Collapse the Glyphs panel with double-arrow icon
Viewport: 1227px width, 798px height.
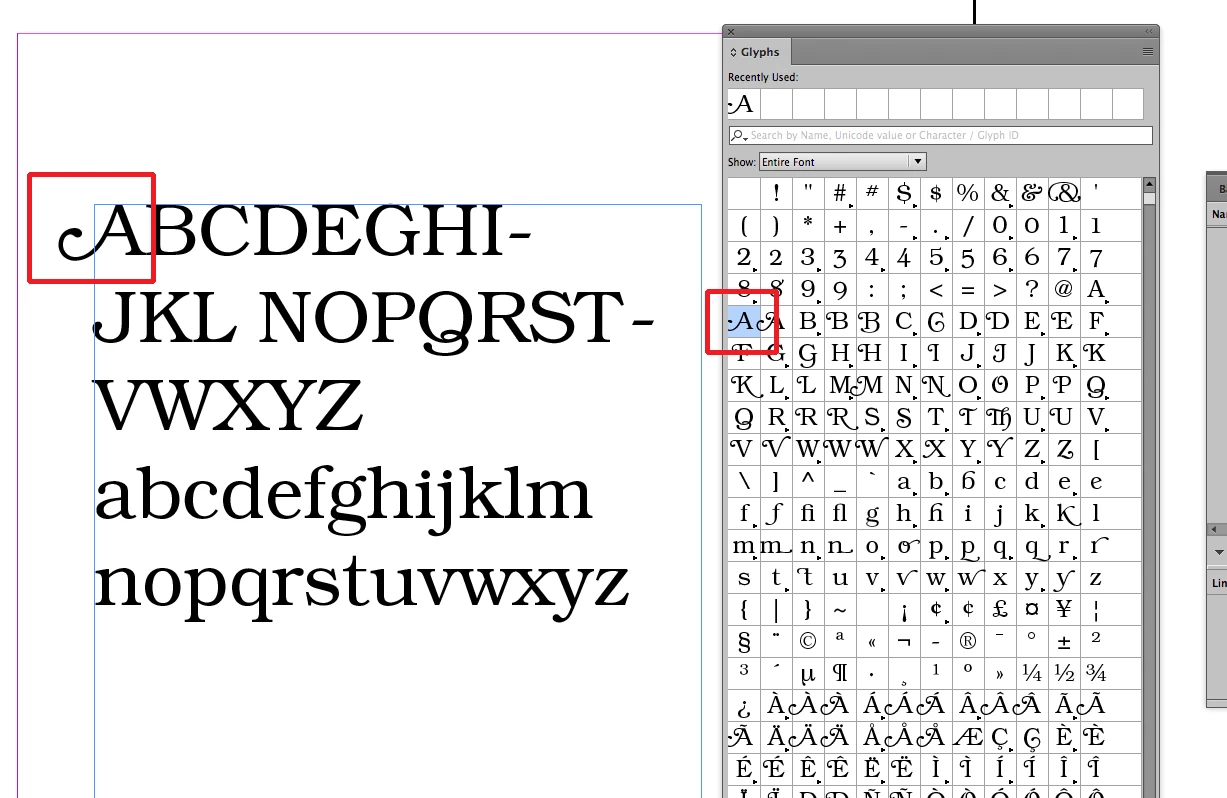pos(1149,32)
